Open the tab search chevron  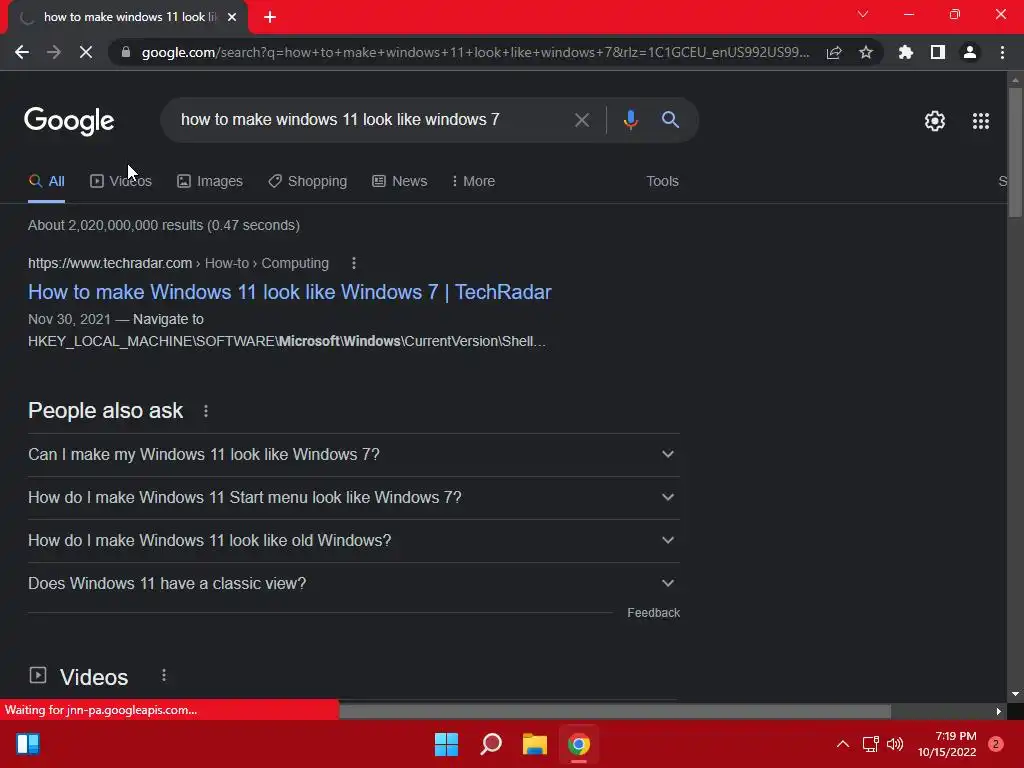tap(863, 14)
